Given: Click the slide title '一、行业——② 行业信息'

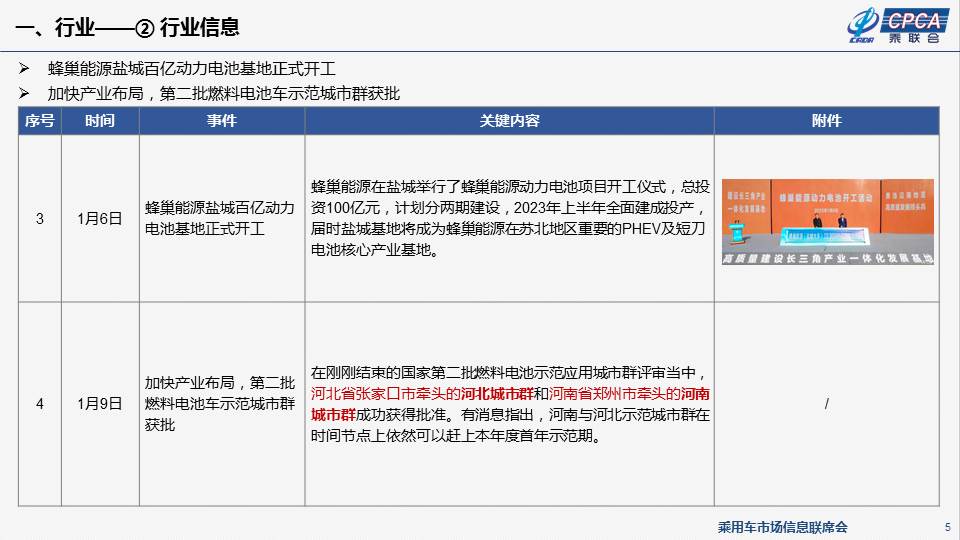Looking at the screenshot, I should pyautogui.click(x=127, y=28).
